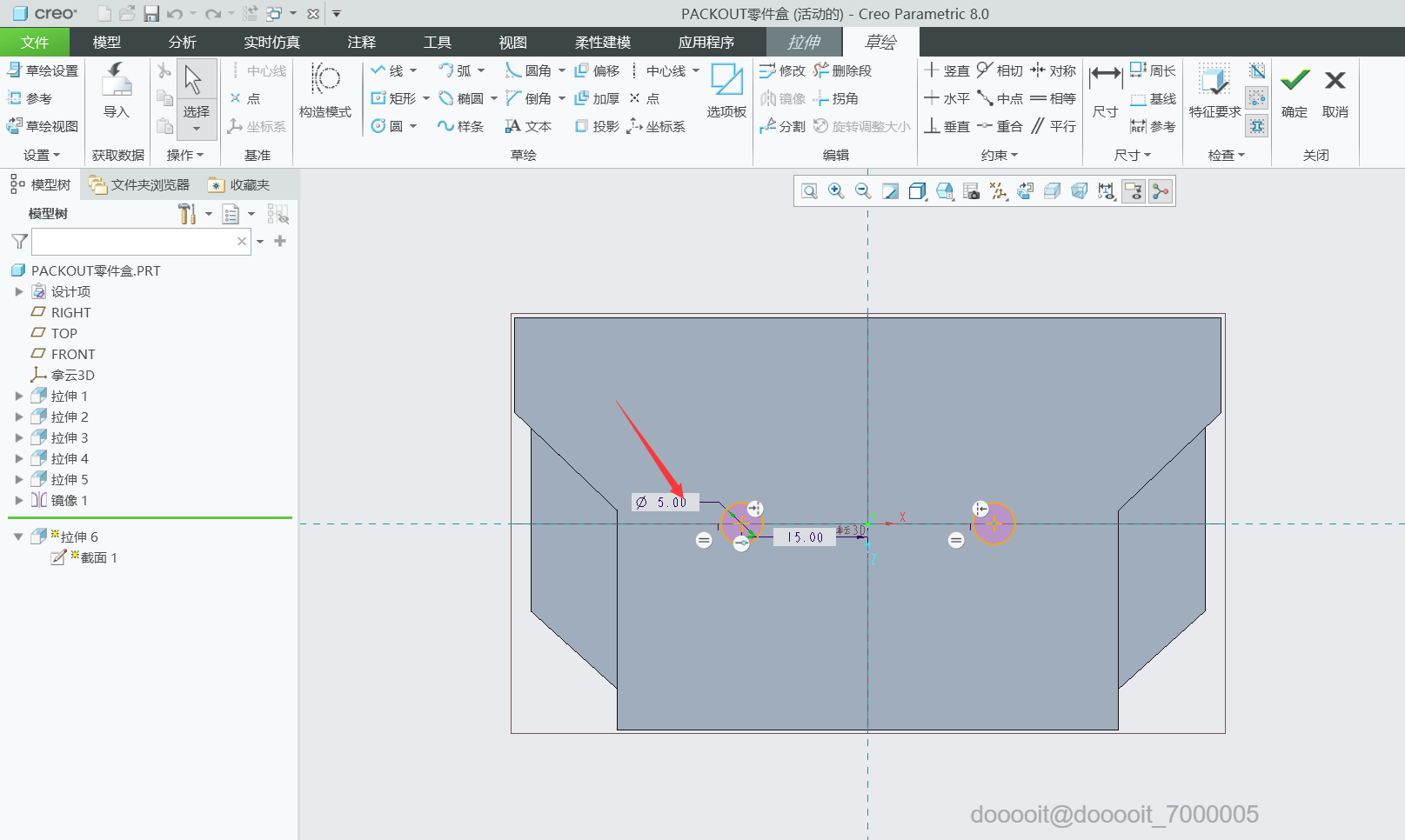Select the 样条 (Spline) tool

click(x=461, y=126)
